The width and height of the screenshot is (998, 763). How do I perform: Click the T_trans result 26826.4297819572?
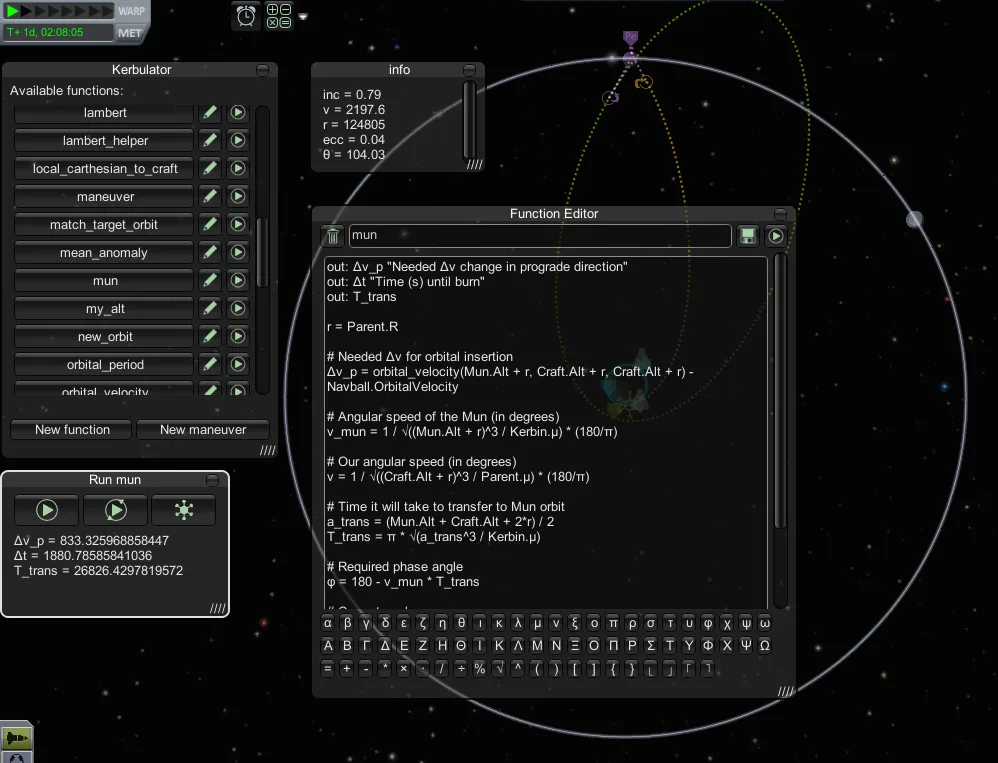128,571
